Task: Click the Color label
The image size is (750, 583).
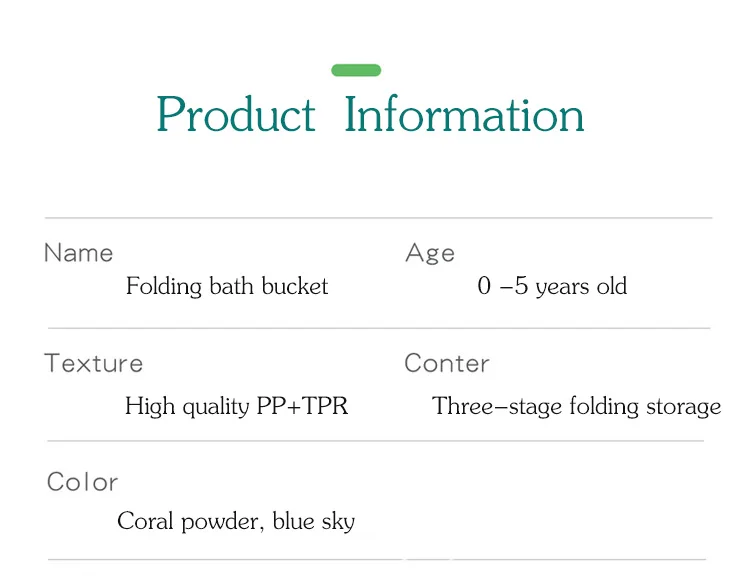Action: (x=82, y=482)
